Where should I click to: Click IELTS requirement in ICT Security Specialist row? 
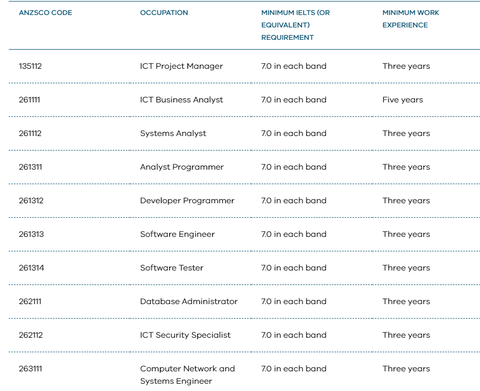(294, 336)
